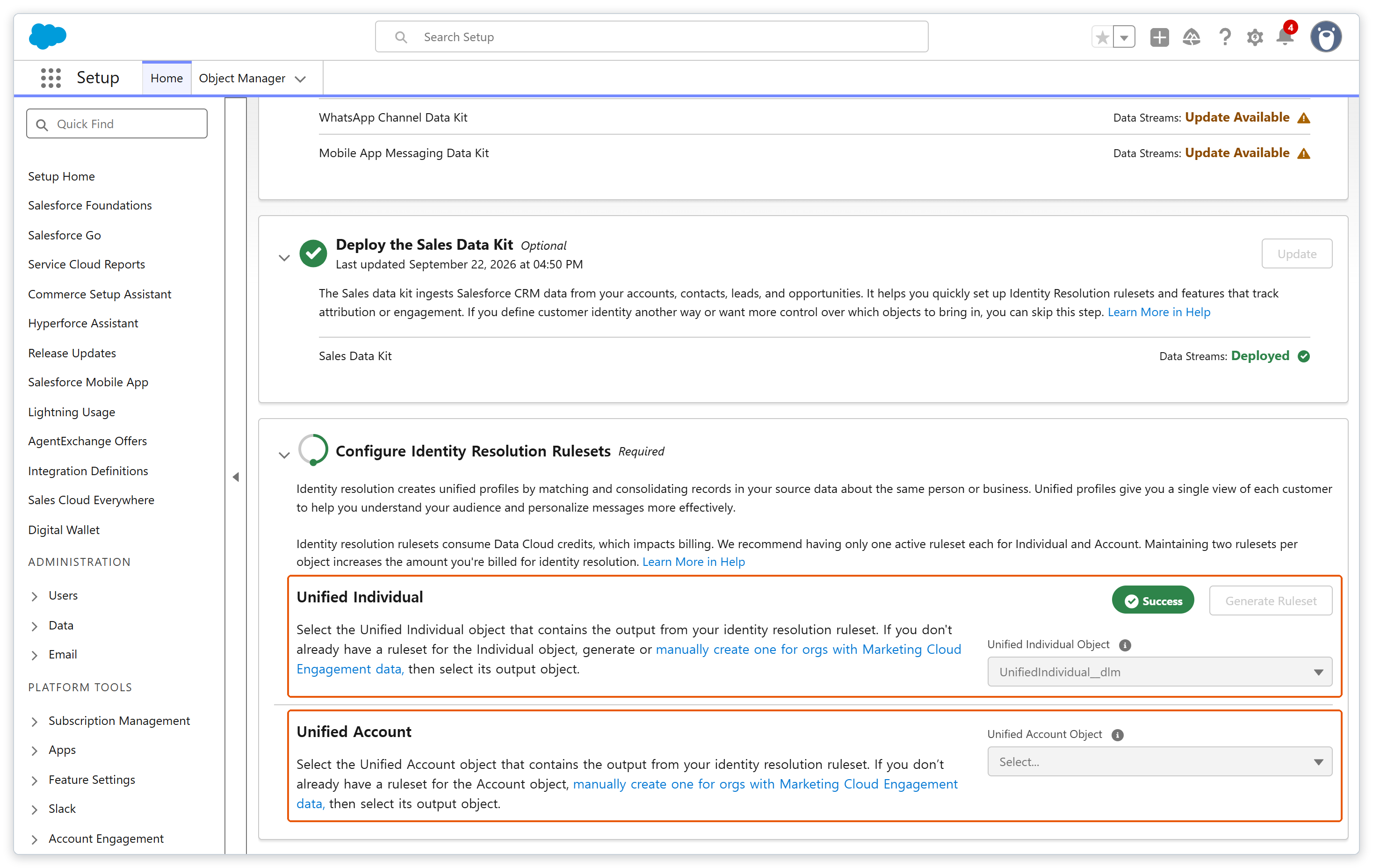Open the user profile avatar
The width and height of the screenshot is (1373, 868).
(1326, 37)
